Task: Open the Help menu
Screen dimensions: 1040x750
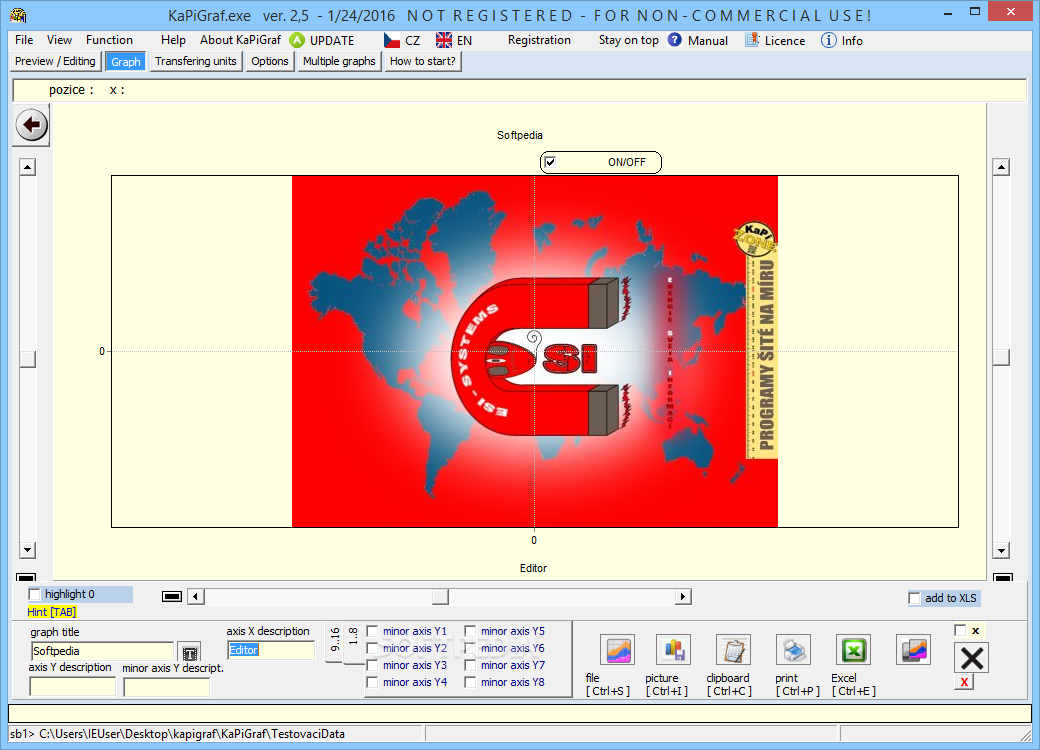Action: (173, 40)
